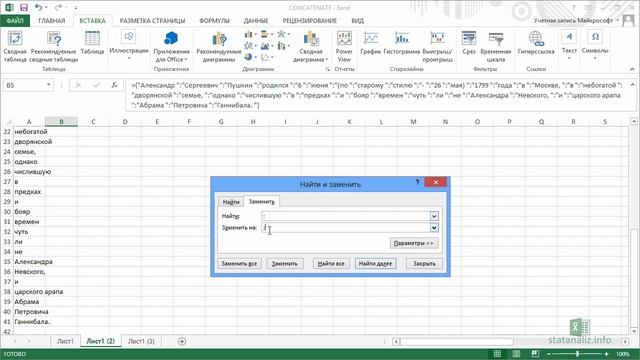The image size is (640, 360).
Task: Show more options with Параметры >>
Action: pos(413,243)
